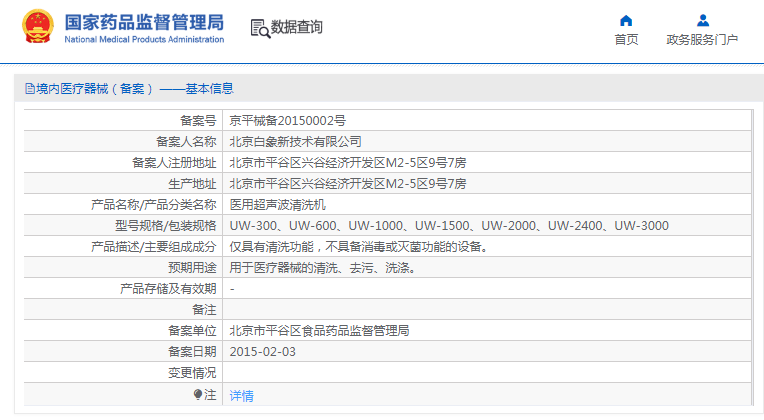This screenshot has width=764, height=420.
Task: Click the 境内医疗器械（备案）——基本信息 heading
Action: pyautogui.click(x=135, y=89)
